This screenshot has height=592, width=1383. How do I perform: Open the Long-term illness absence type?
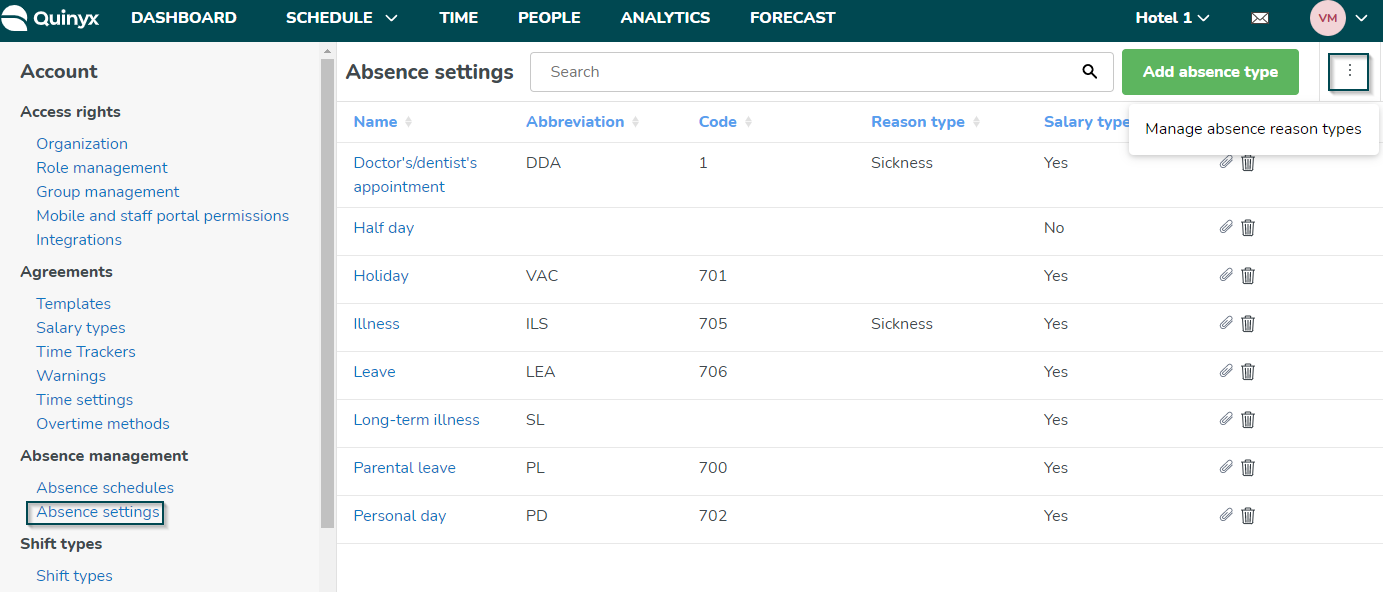coord(417,420)
